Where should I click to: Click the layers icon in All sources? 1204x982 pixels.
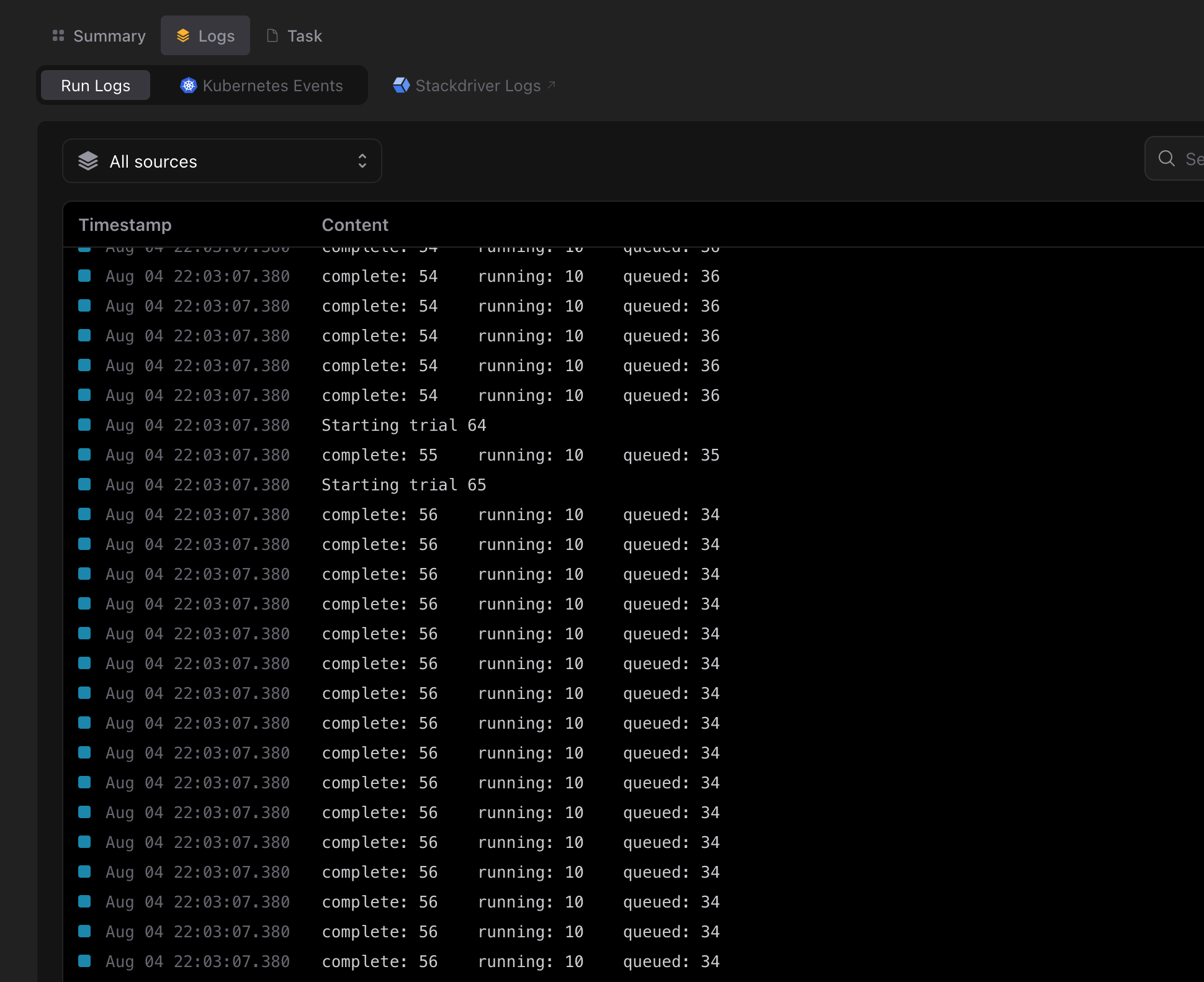(88, 161)
